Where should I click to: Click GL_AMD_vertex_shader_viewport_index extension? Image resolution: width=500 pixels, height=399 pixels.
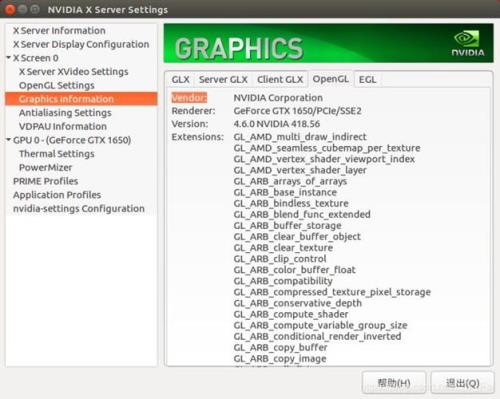(x=324, y=159)
